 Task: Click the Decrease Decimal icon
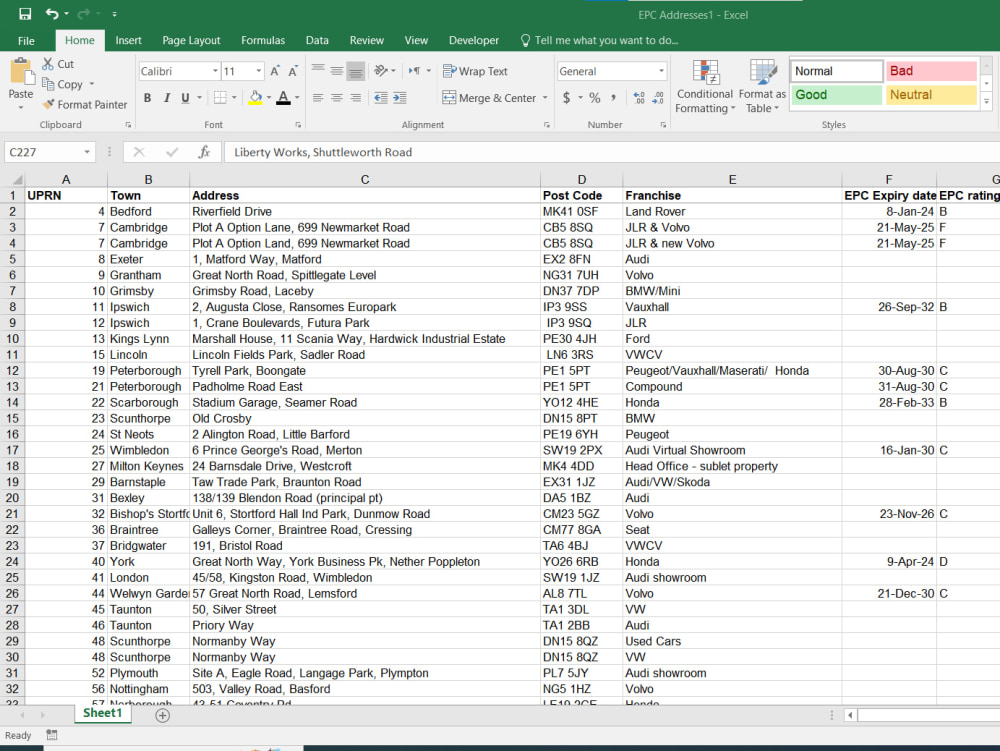coord(658,98)
